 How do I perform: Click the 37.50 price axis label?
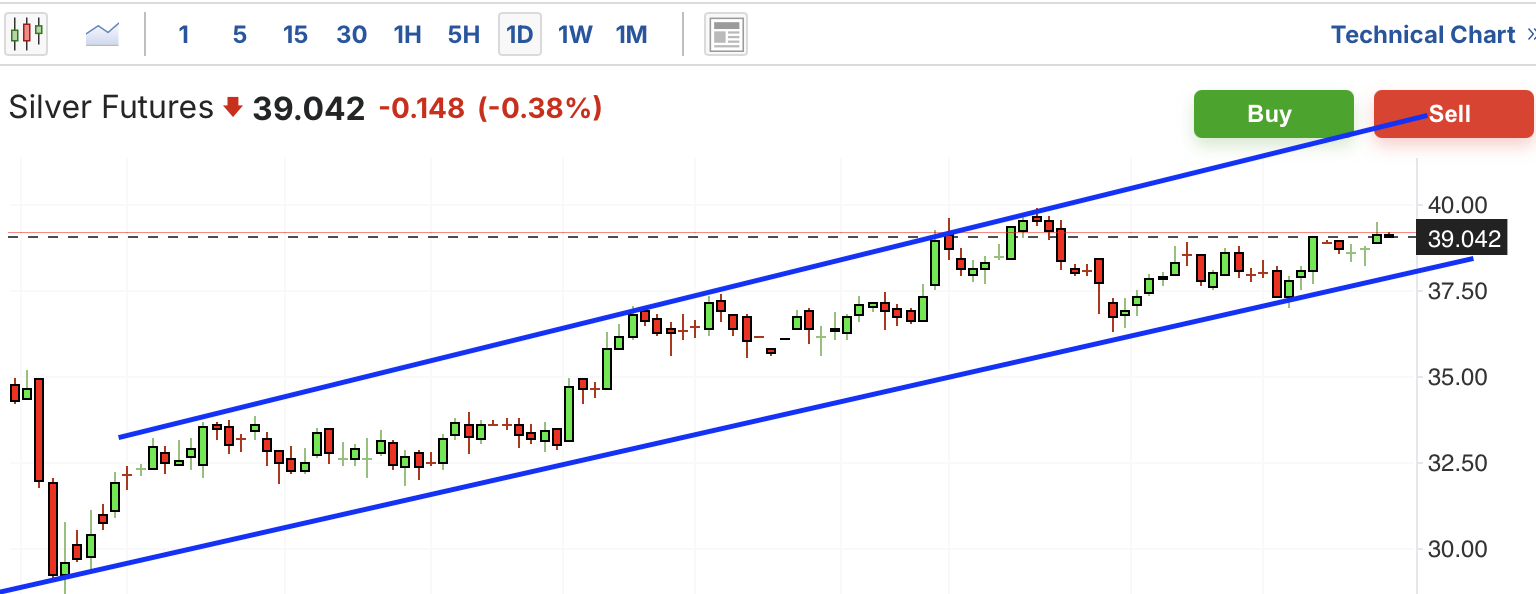coord(1458,291)
